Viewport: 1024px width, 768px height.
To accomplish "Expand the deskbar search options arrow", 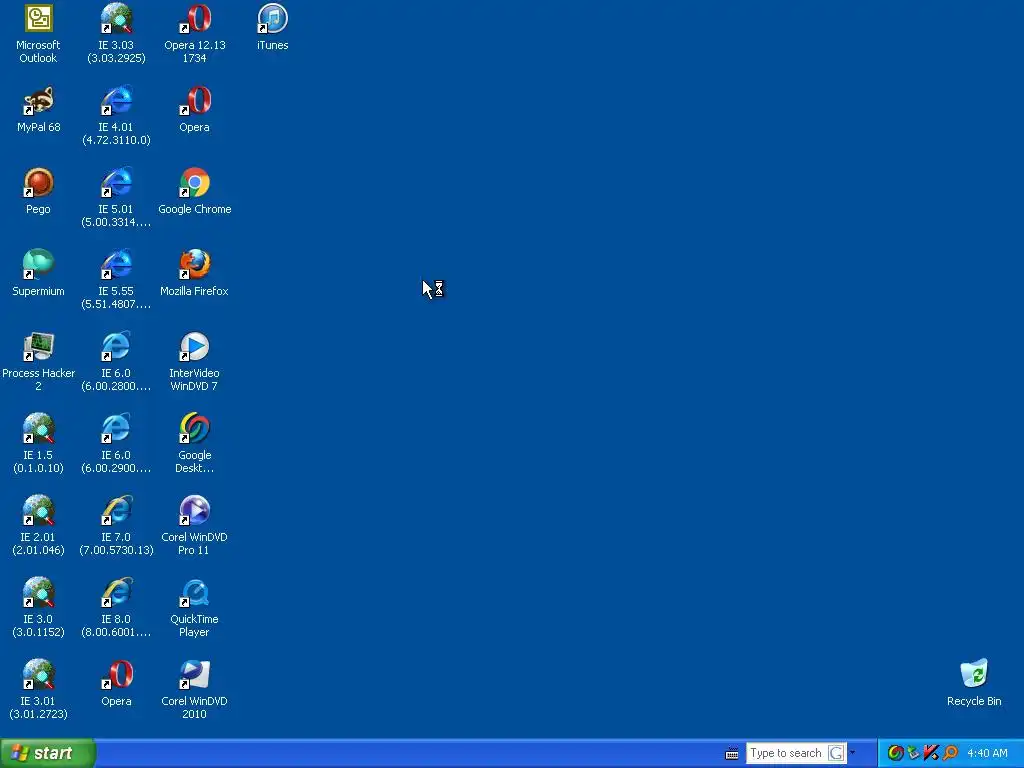I will click(x=852, y=752).
